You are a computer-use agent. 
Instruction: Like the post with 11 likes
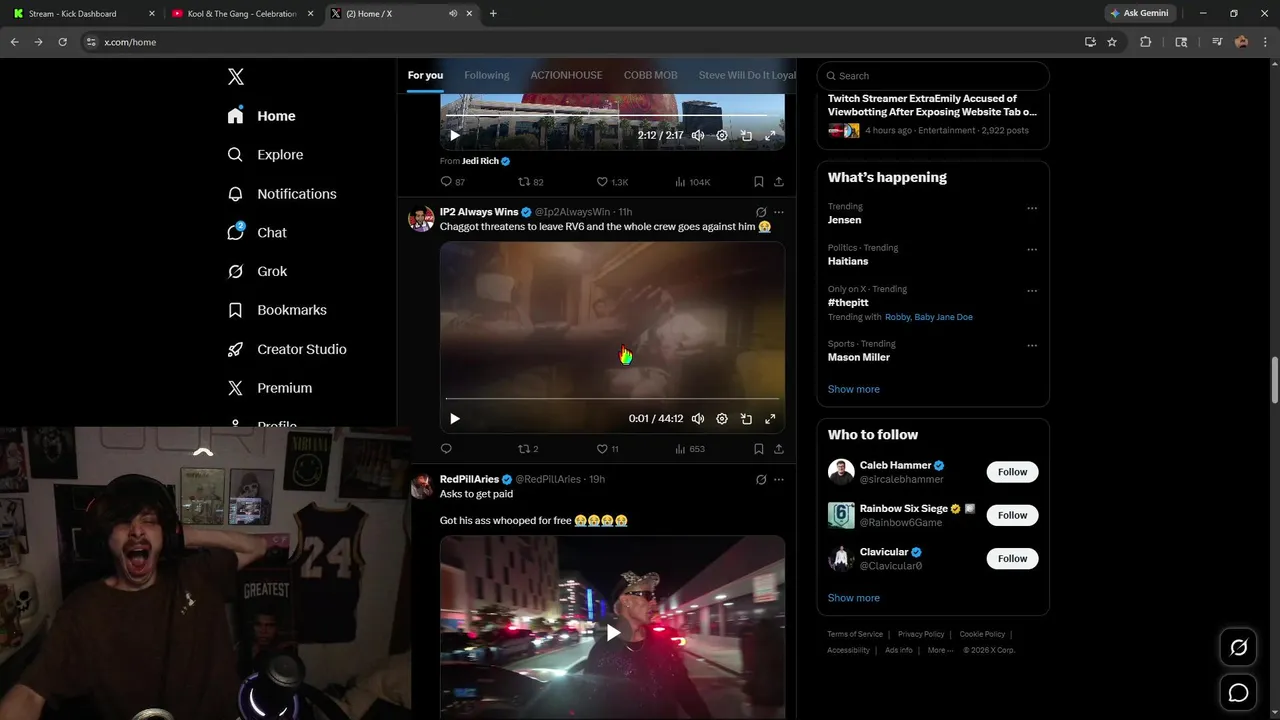608,449
